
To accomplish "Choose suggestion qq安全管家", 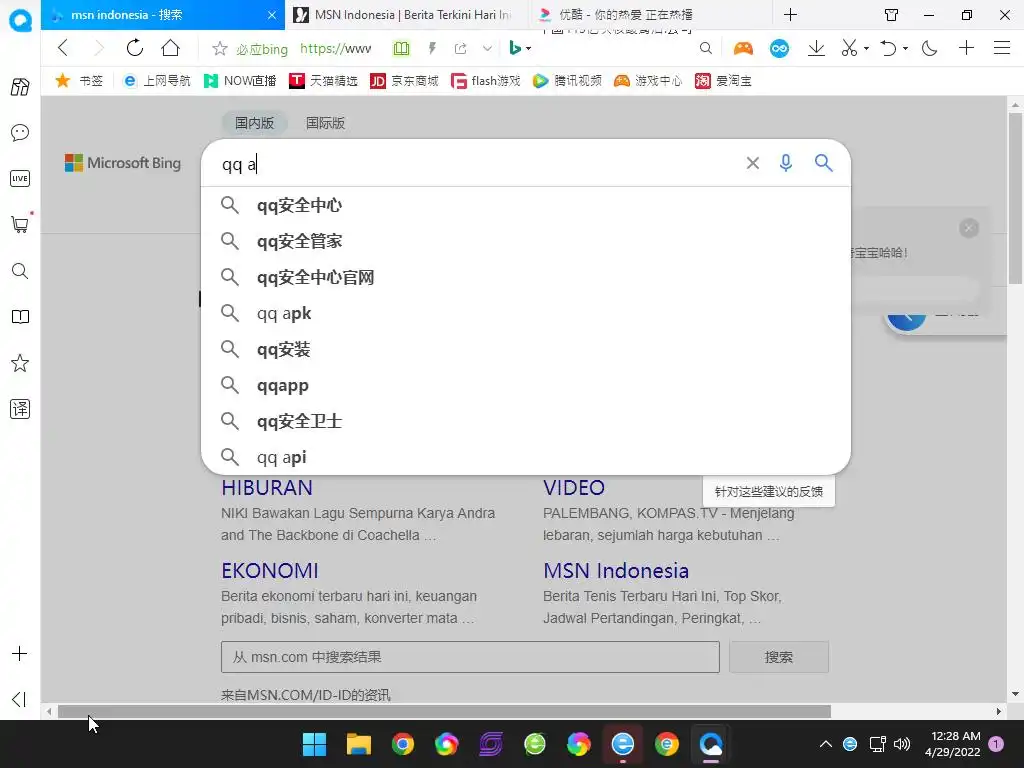I will click(526, 241).
